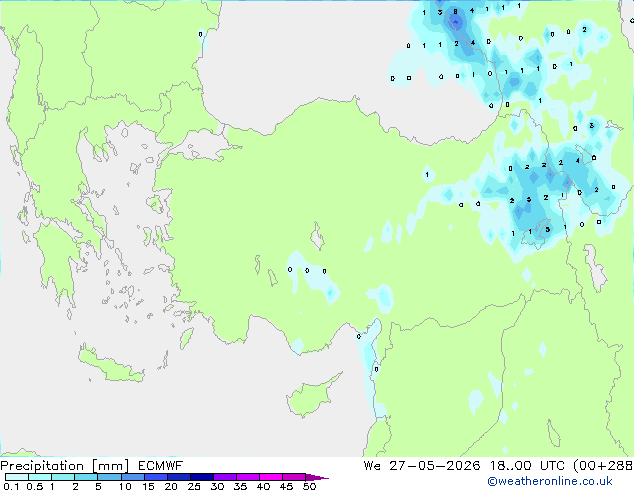
Task: Click the '10' legend scale label
Action: point(125,486)
